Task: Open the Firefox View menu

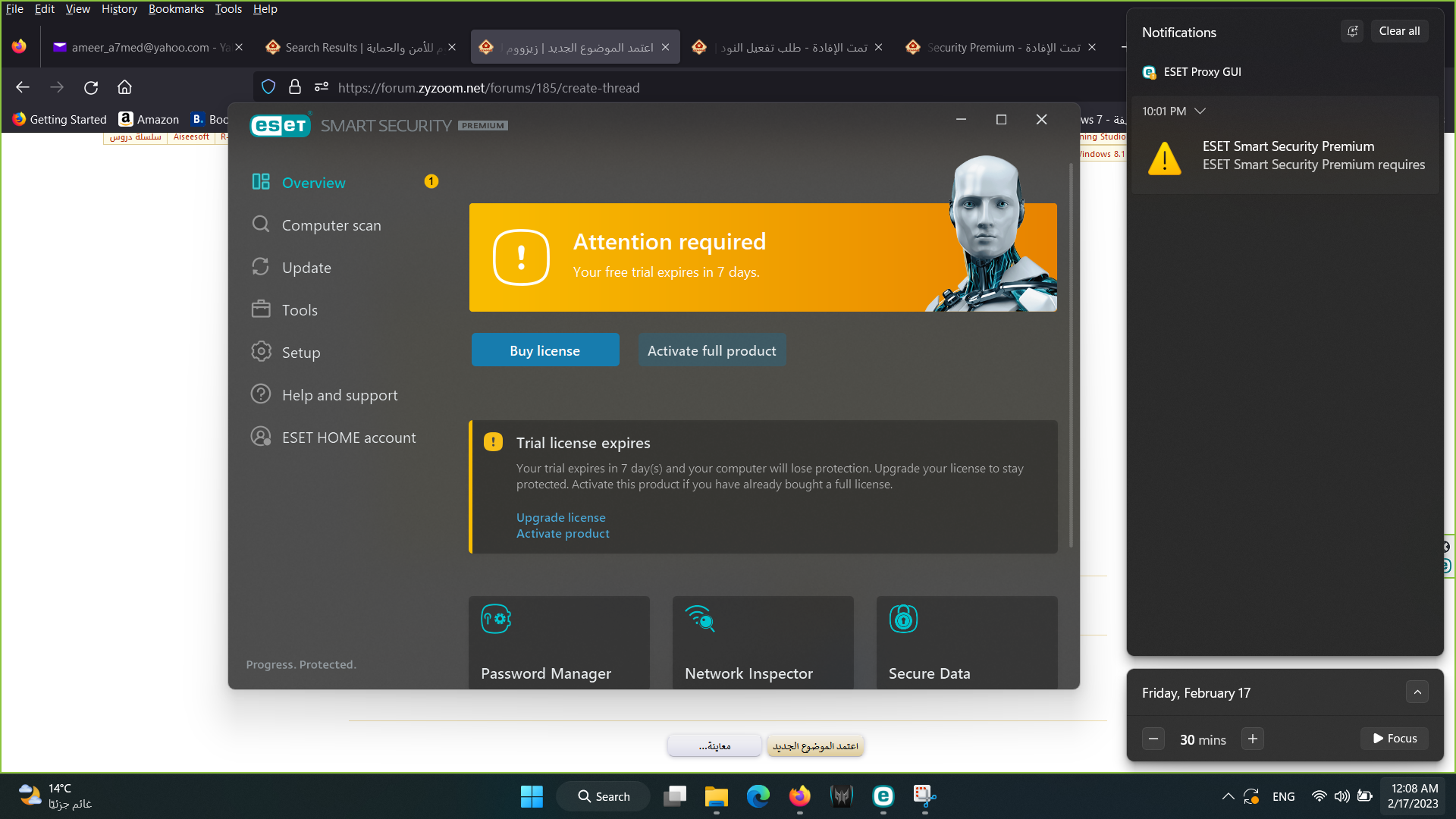Action: (x=77, y=9)
